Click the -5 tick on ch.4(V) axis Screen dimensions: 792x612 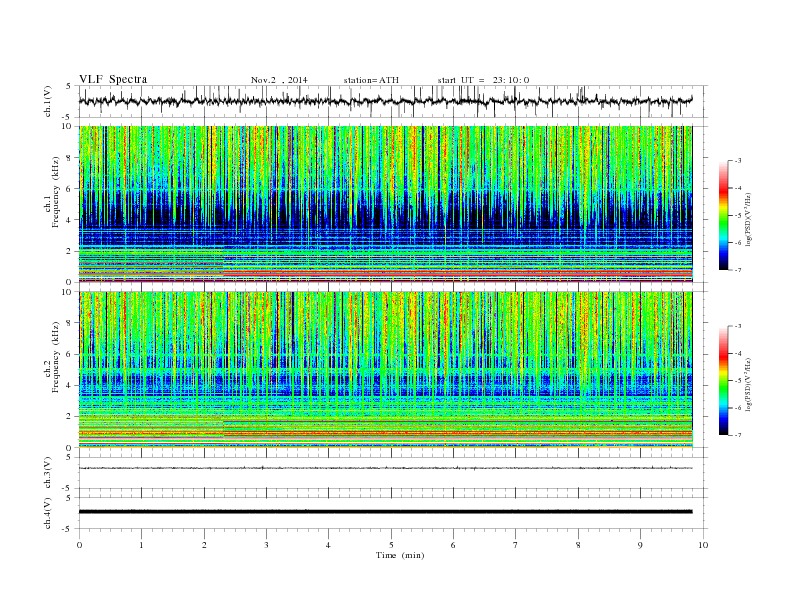click(x=68, y=529)
